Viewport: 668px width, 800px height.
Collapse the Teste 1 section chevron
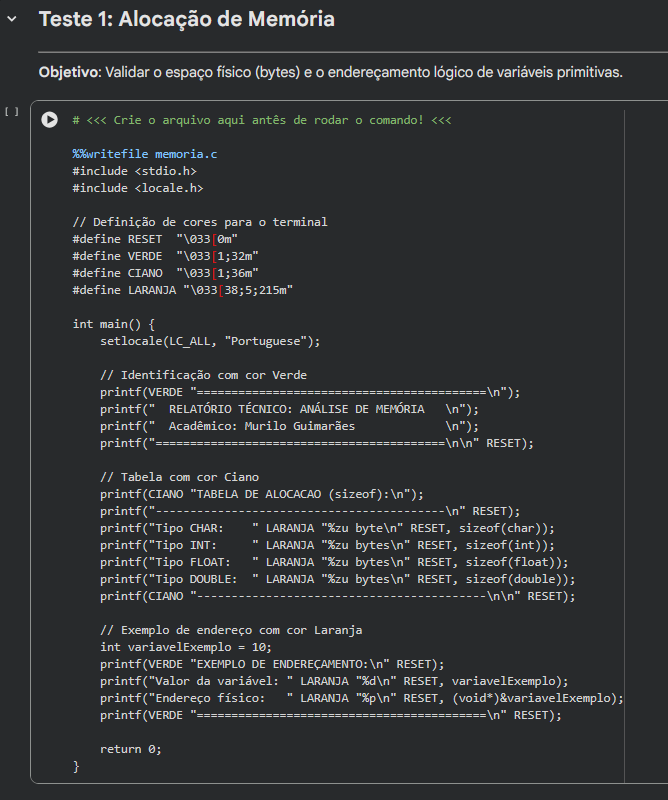pos(12,20)
